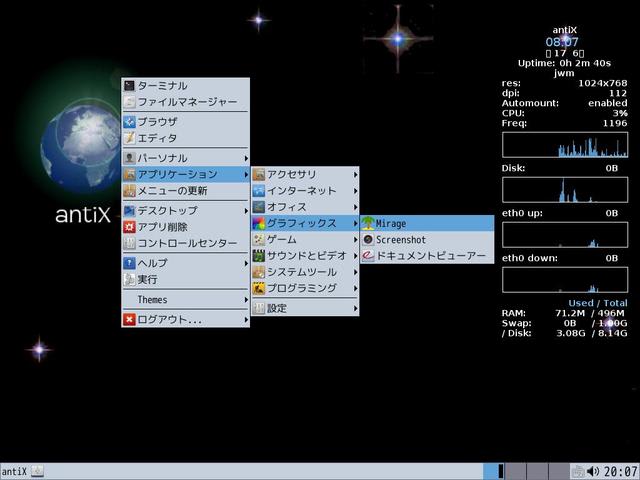
Task: Expand the デスクトップ submenu arrow
Action: pyautogui.click(x=246, y=211)
